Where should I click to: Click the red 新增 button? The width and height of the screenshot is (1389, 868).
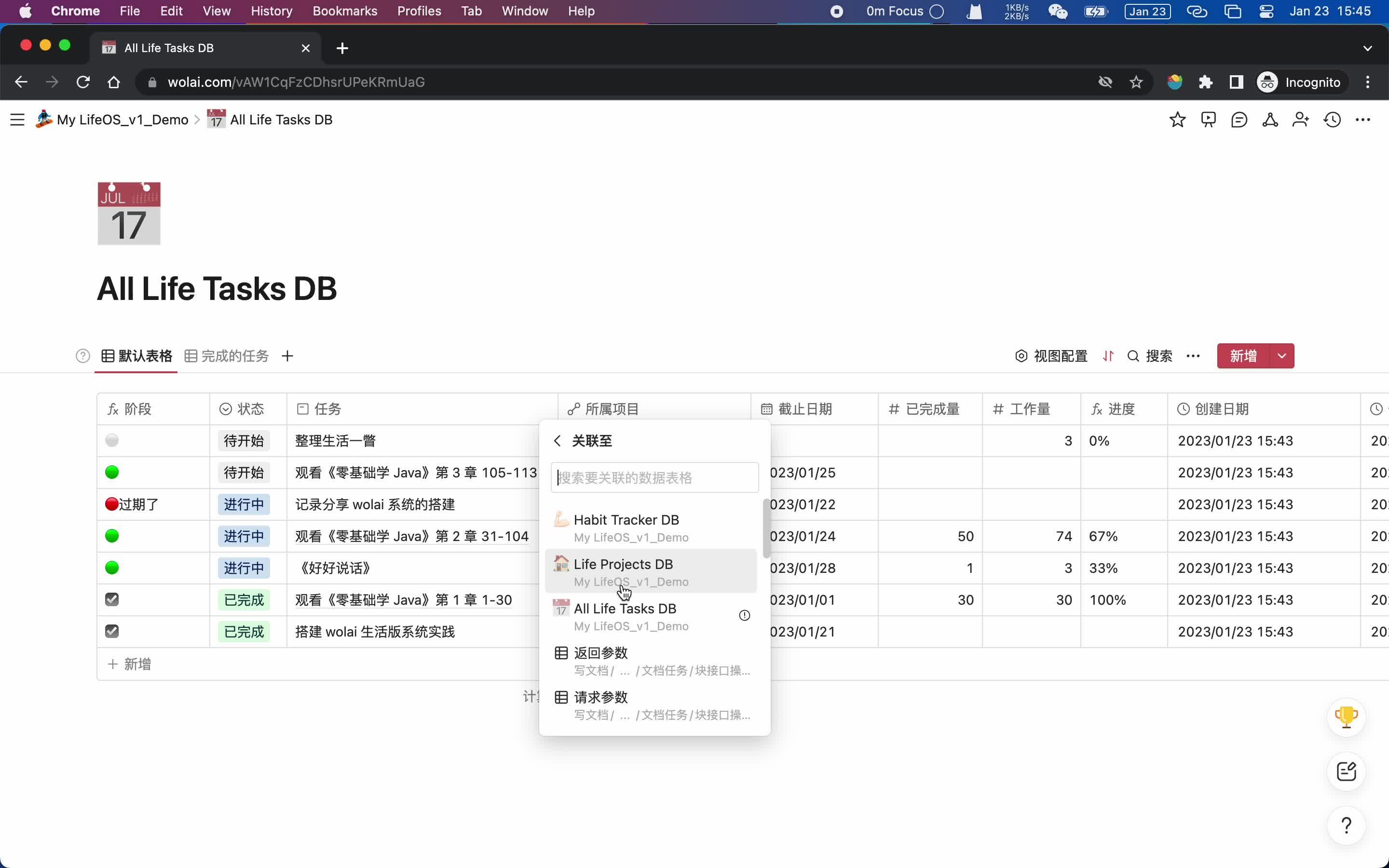pyautogui.click(x=1243, y=356)
